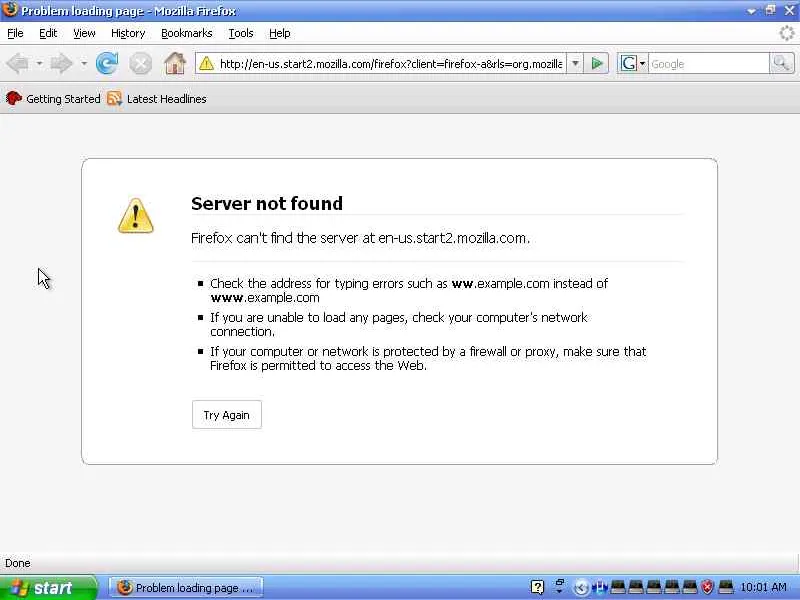Open the Back history dropdown arrow
800x600 pixels.
39,64
